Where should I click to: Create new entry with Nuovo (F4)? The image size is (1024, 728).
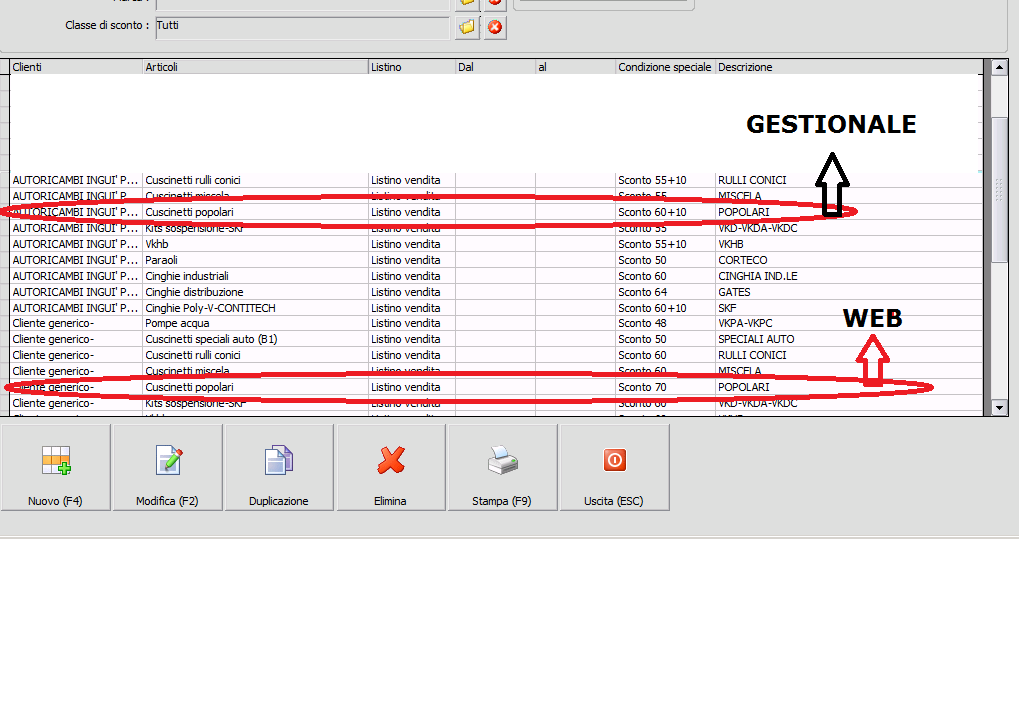coord(56,467)
